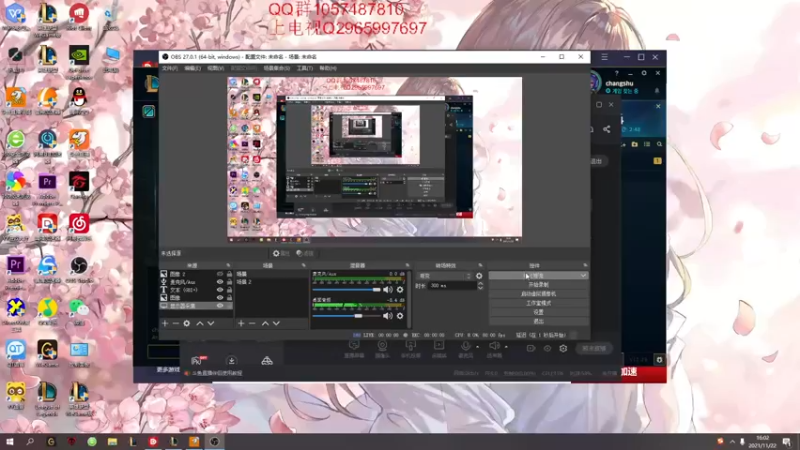Adjust the 麦克风/Aux volume slider
Screen dimensions: 800x450
346,290
